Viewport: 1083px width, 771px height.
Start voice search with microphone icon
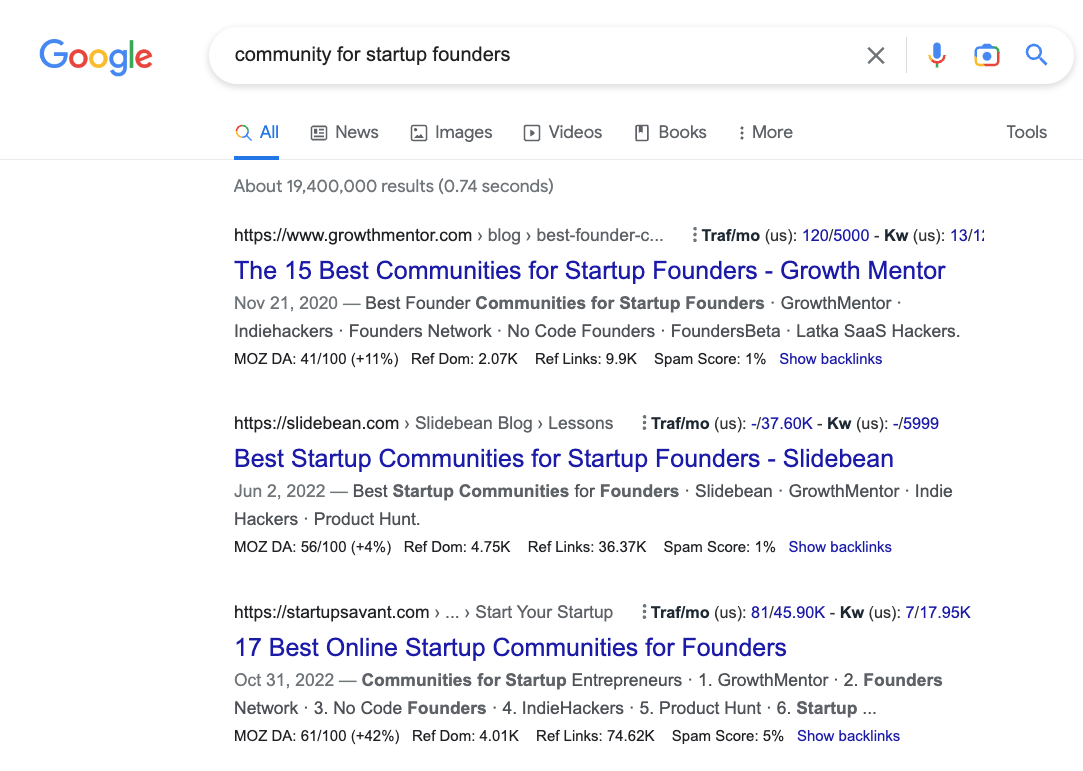coord(937,55)
